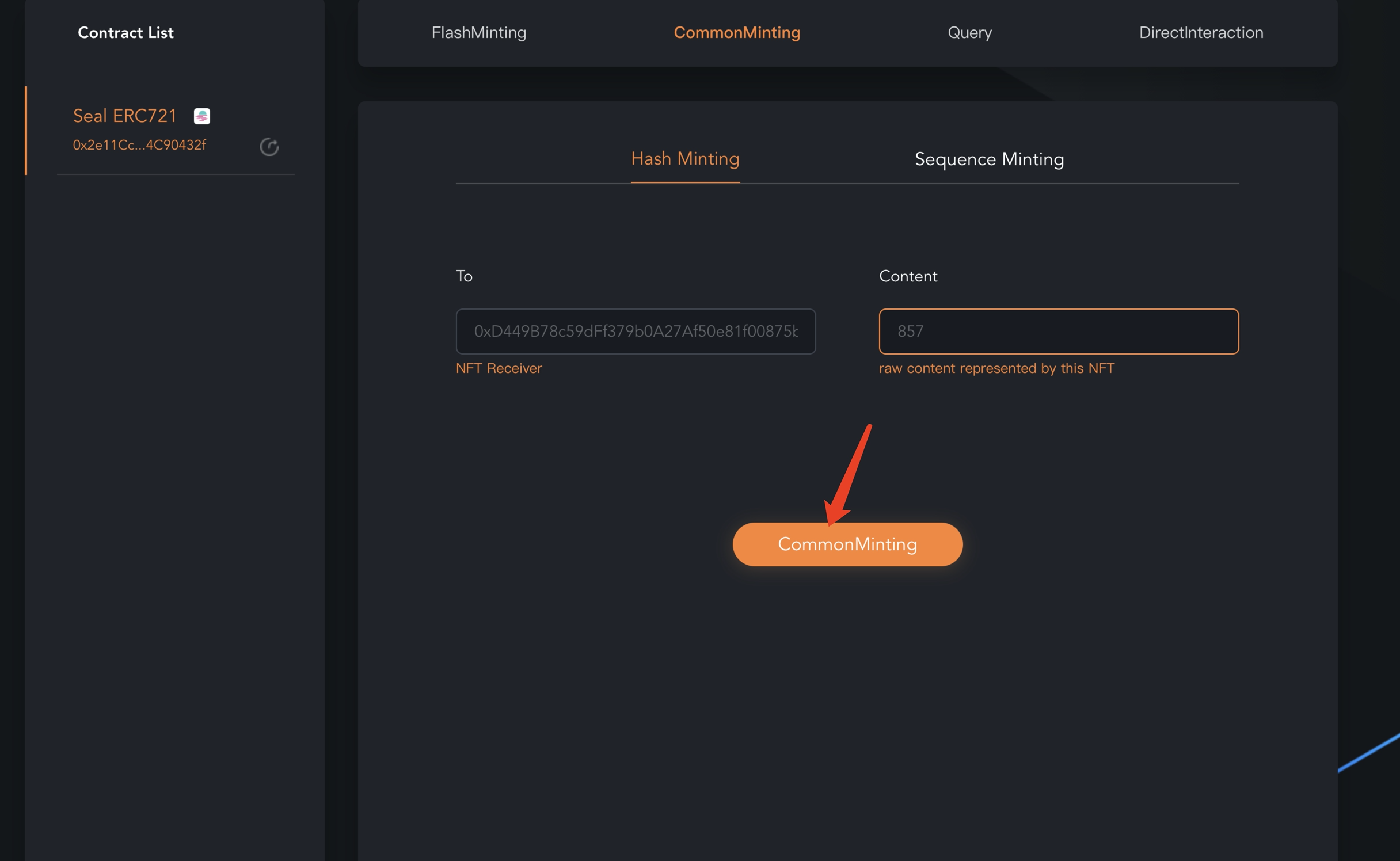Click the To address input field
This screenshot has height=861, width=1400.
click(x=635, y=331)
